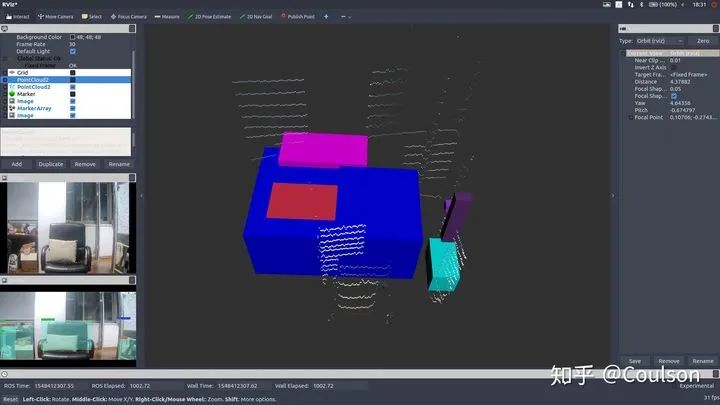The image size is (720, 405).
Task: Toggle the Default Light checkbox
Action: tap(73, 51)
